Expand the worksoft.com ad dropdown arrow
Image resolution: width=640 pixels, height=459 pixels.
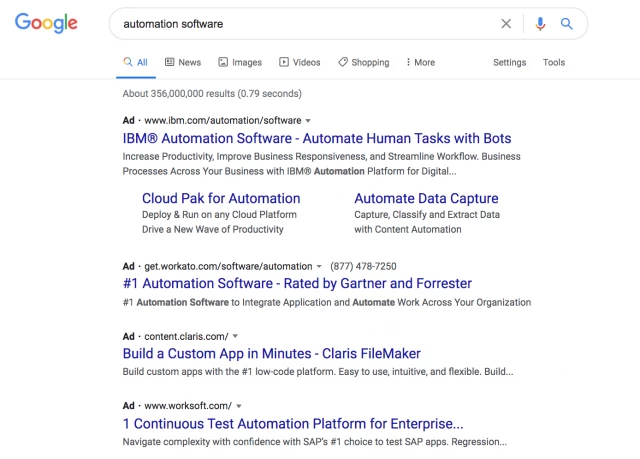pyautogui.click(x=239, y=406)
